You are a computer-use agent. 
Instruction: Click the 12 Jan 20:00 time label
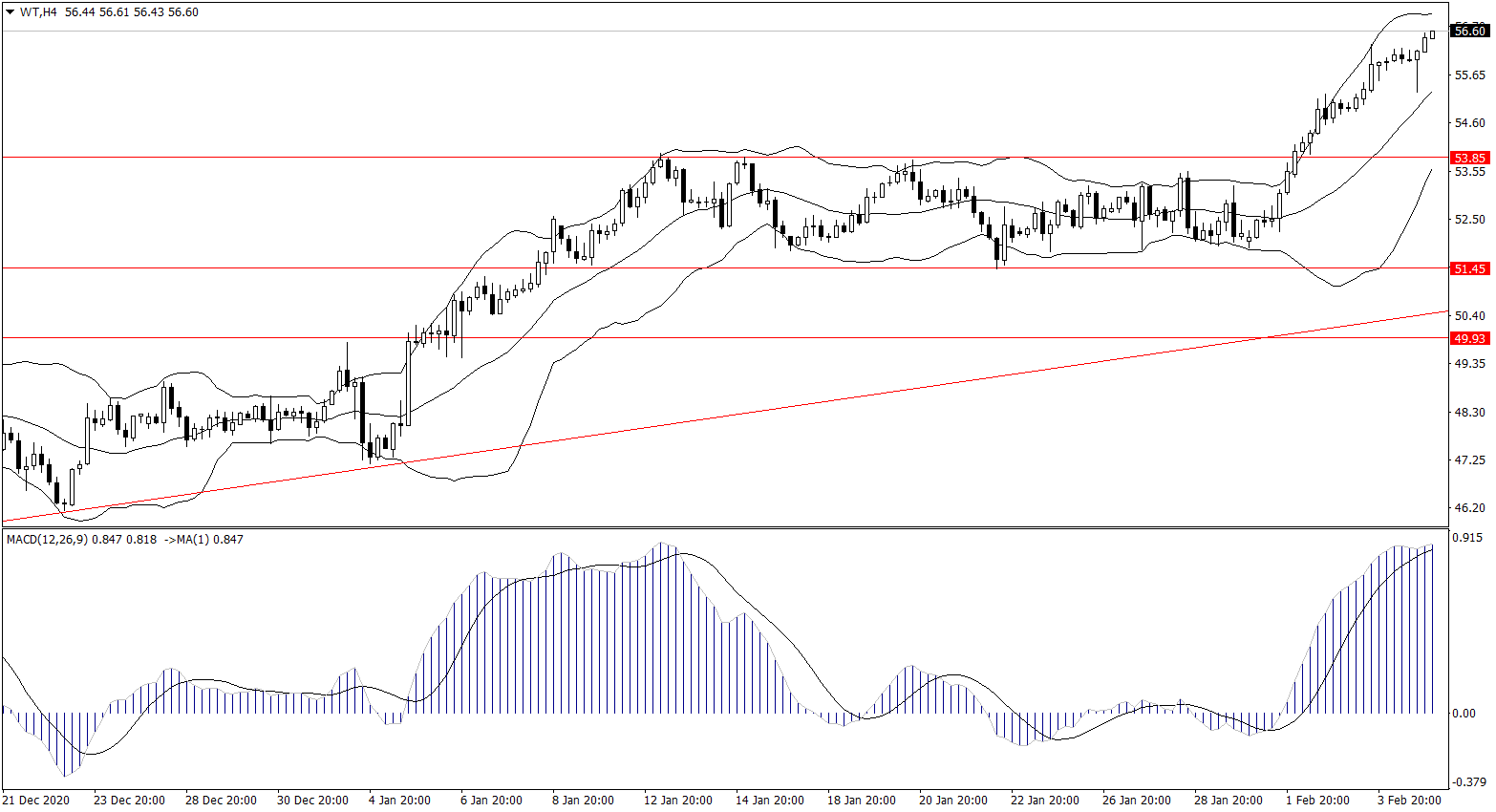coord(677,801)
